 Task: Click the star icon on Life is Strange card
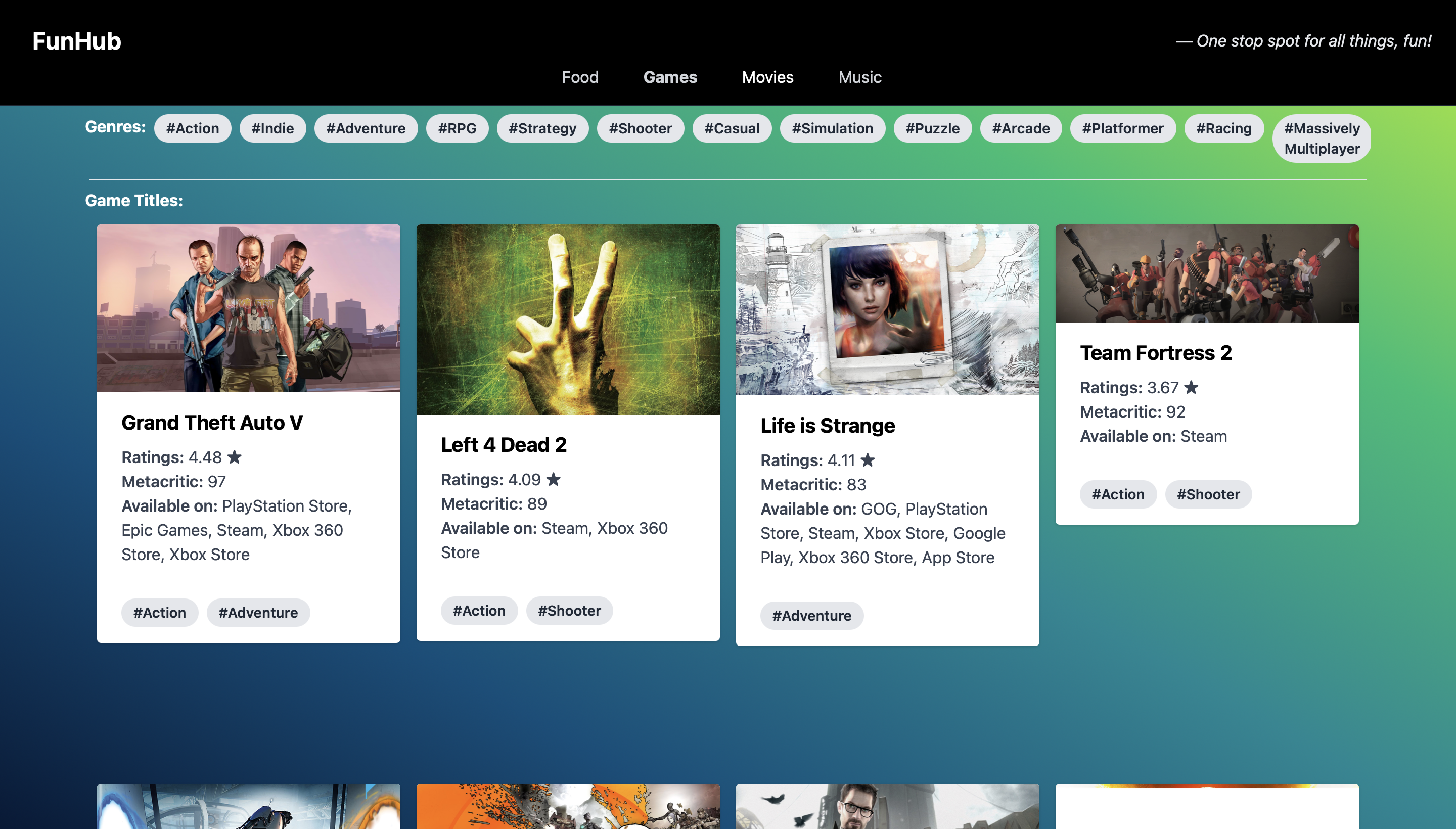pos(867,460)
